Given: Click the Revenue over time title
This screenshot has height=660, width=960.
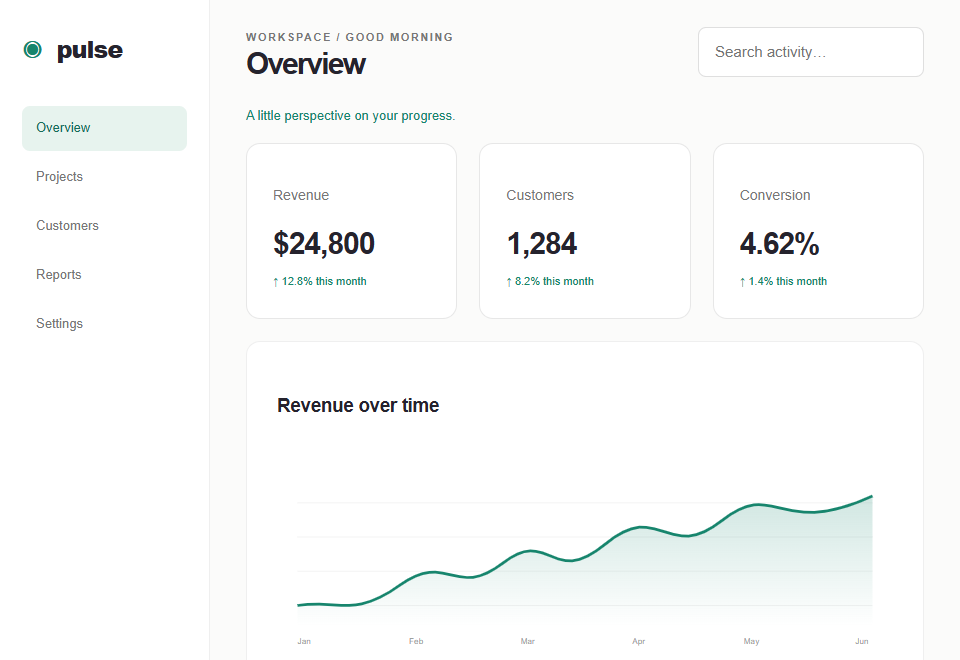Looking at the screenshot, I should point(358,405).
